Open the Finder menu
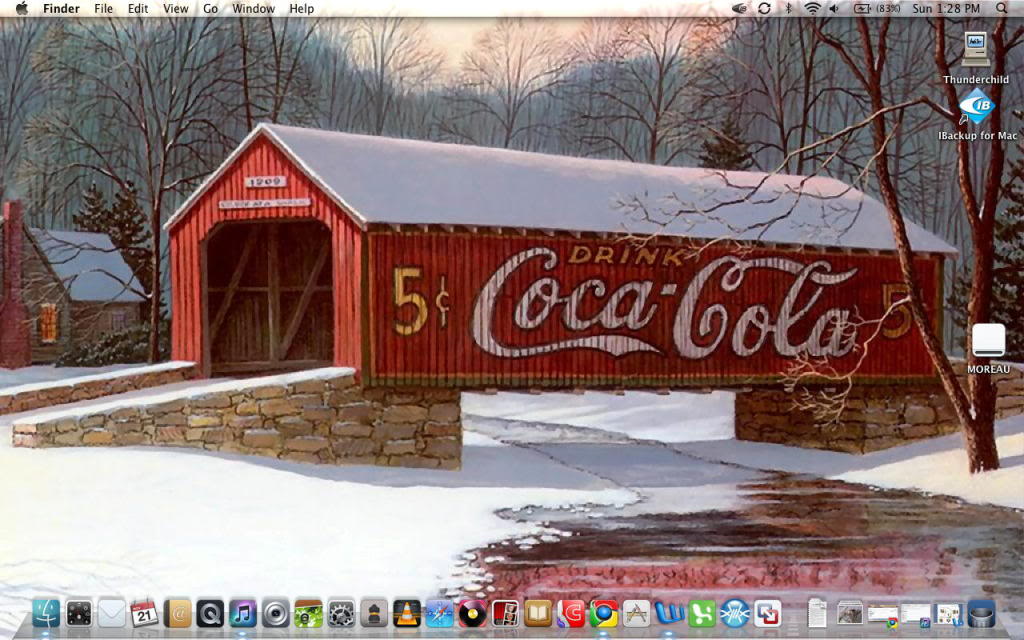The width and height of the screenshot is (1024, 640). point(61,8)
